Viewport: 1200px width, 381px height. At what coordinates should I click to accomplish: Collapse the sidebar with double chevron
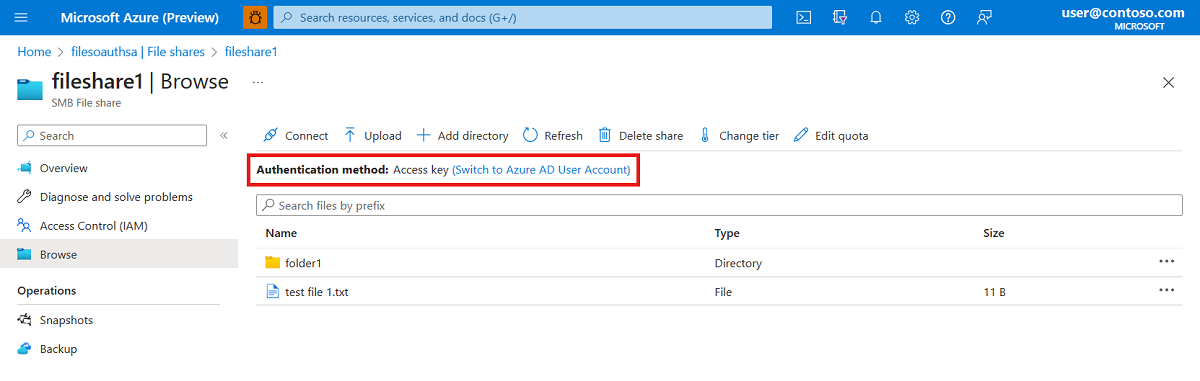coord(224,135)
